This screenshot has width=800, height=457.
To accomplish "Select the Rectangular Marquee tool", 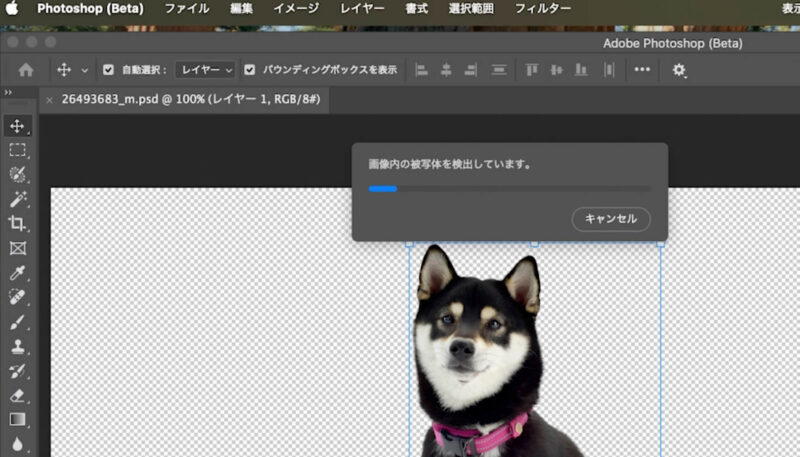I will tap(17, 149).
